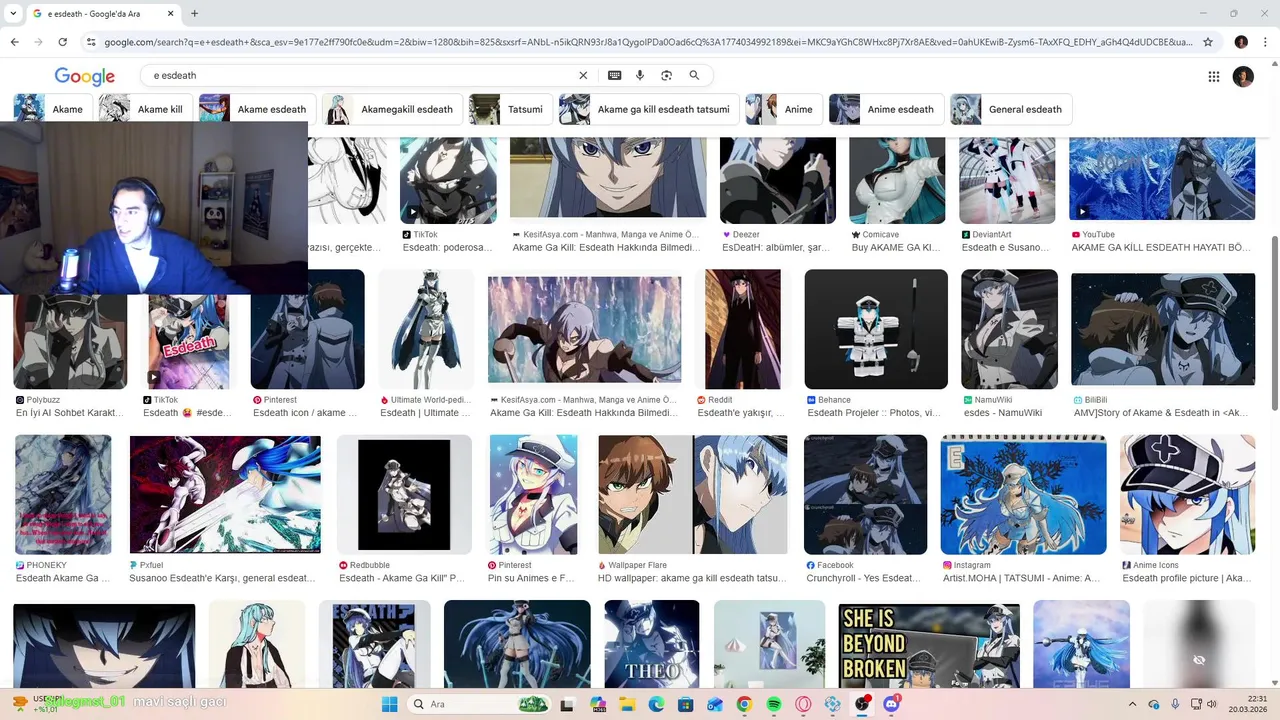The image size is (1280, 720).
Task: Filter results by 'Akamegakill esdeath' chip
Action: pyautogui.click(x=393, y=109)
